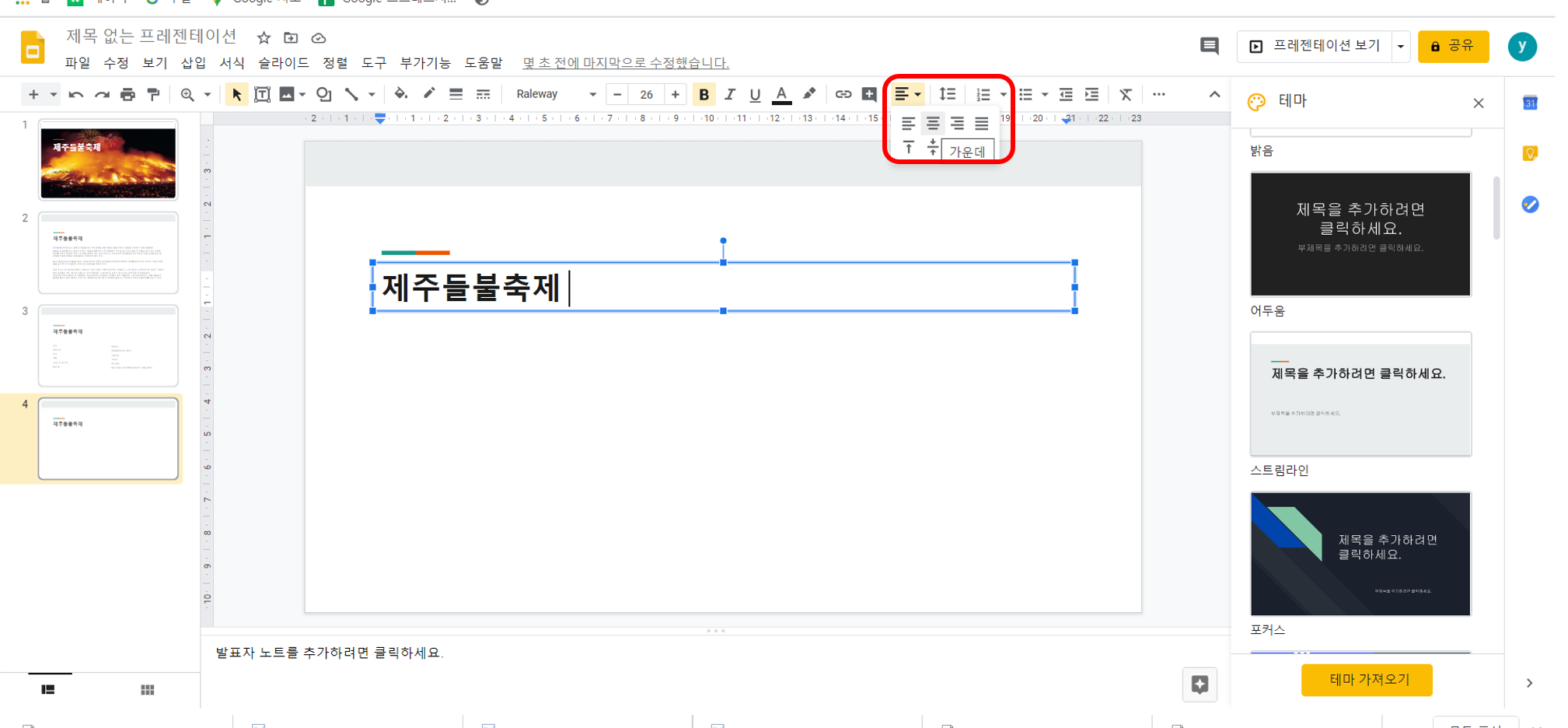Open the More options ellipsis
The width and height of the screenshot is (1568, 728).
[x=1159, y=94]
